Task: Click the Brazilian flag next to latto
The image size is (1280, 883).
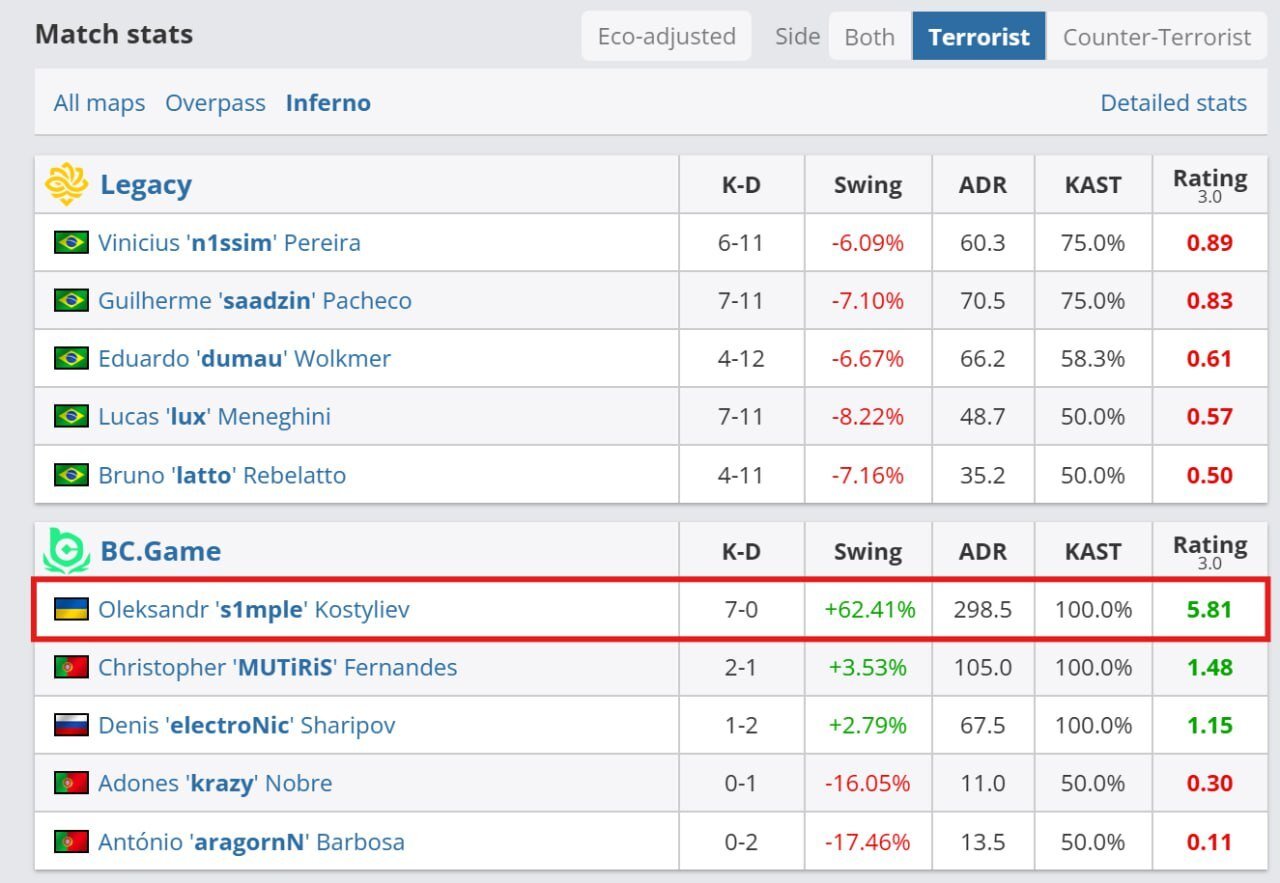Action: 71,474
